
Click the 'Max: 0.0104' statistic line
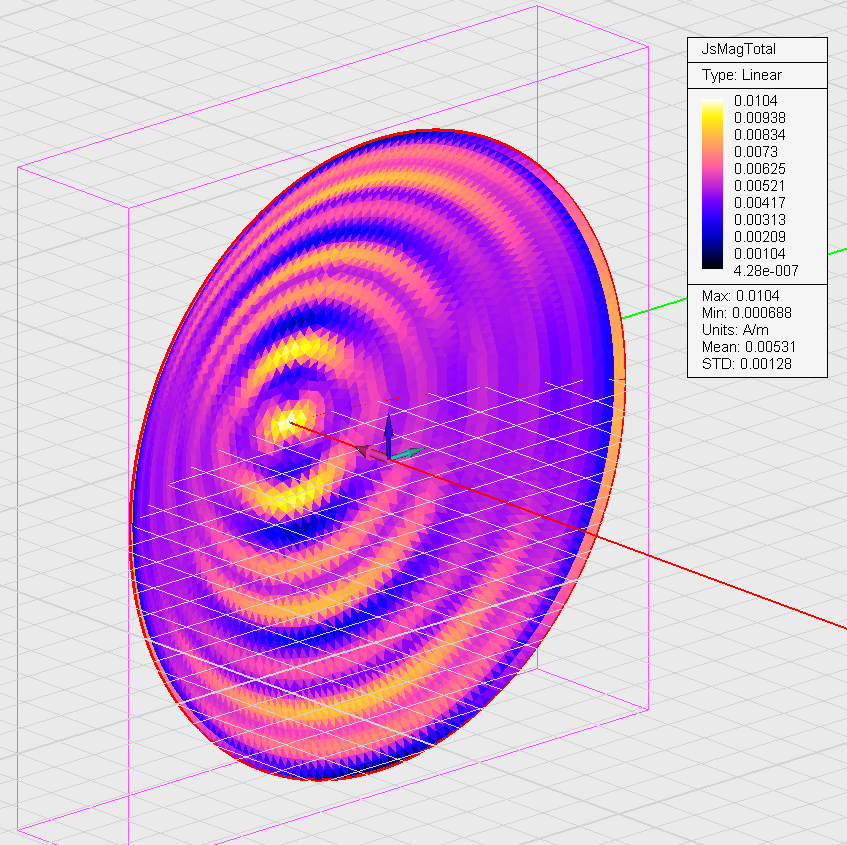[x=741, y=295]
